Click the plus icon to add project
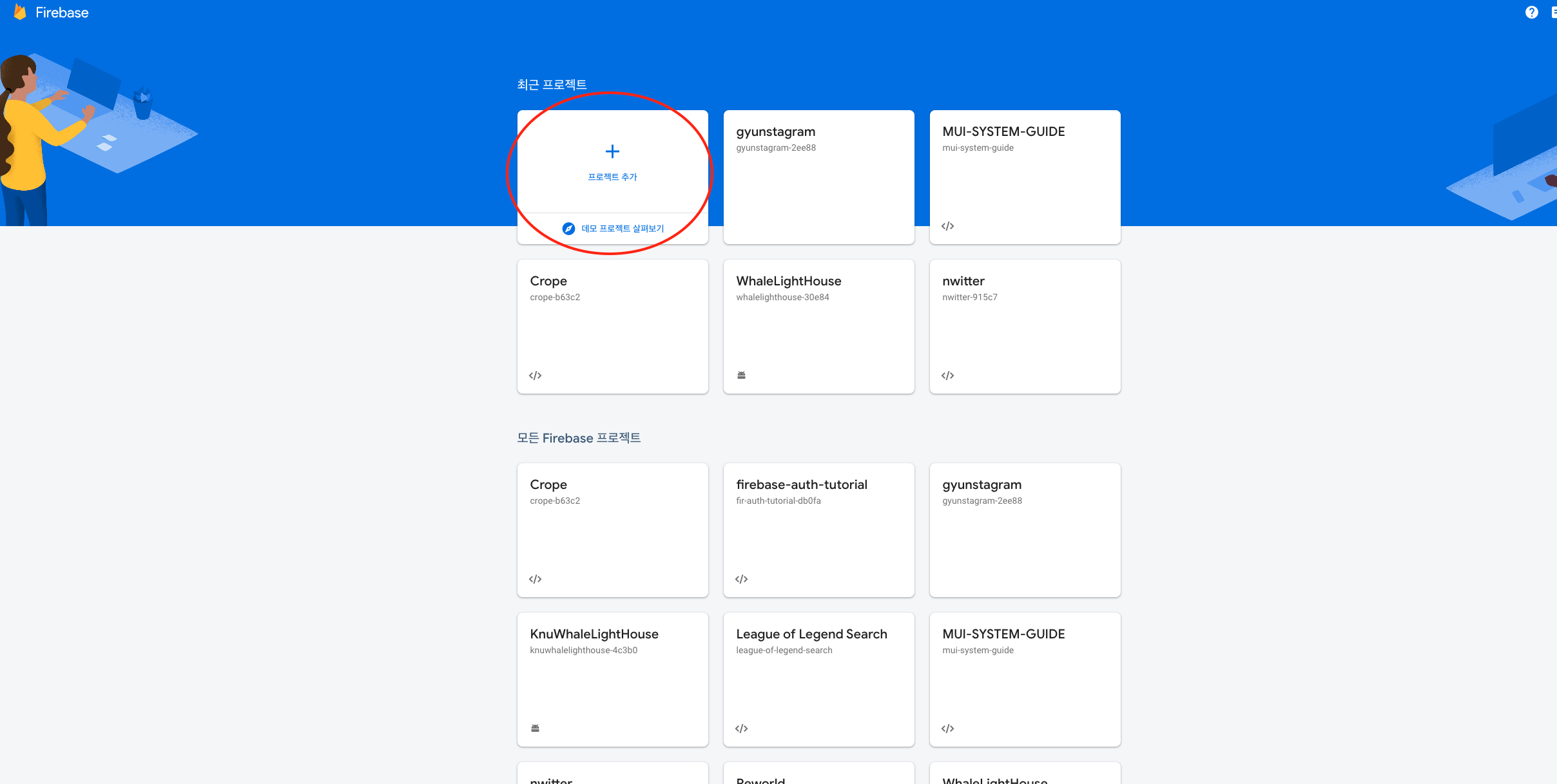Viewport: 1557px width, 784px height. pos(612,151)
